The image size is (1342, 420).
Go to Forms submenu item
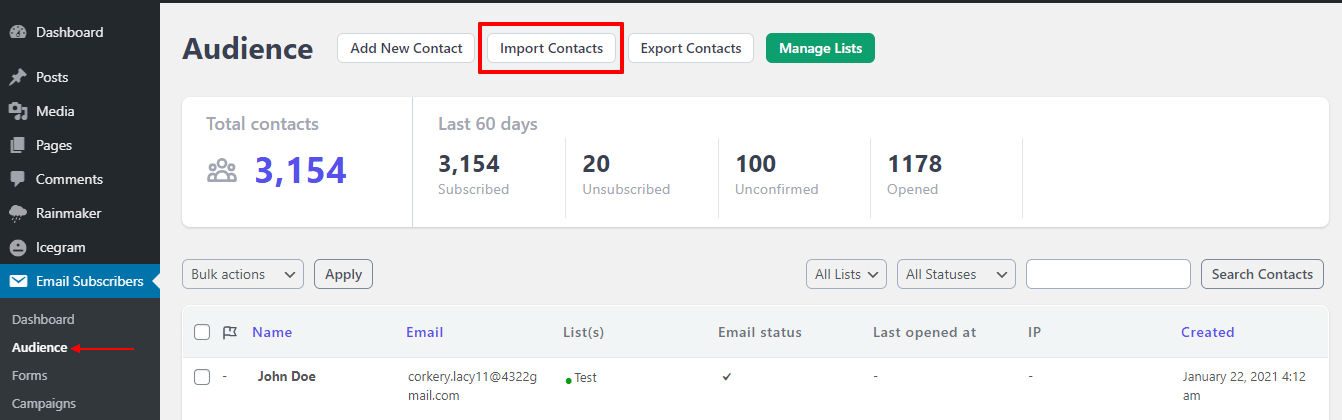pos(30,375)
